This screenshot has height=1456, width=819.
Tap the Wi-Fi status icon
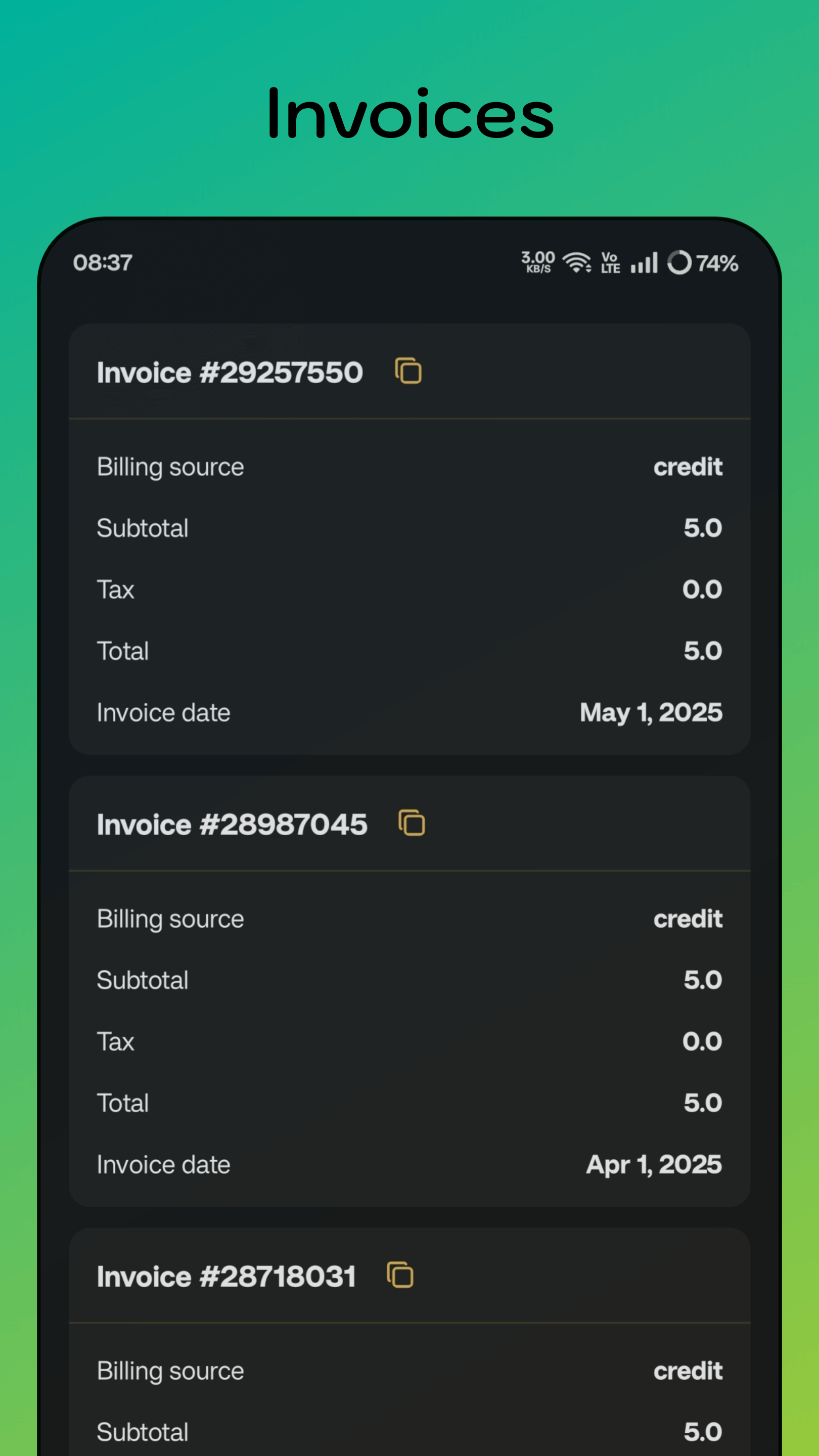576,263
